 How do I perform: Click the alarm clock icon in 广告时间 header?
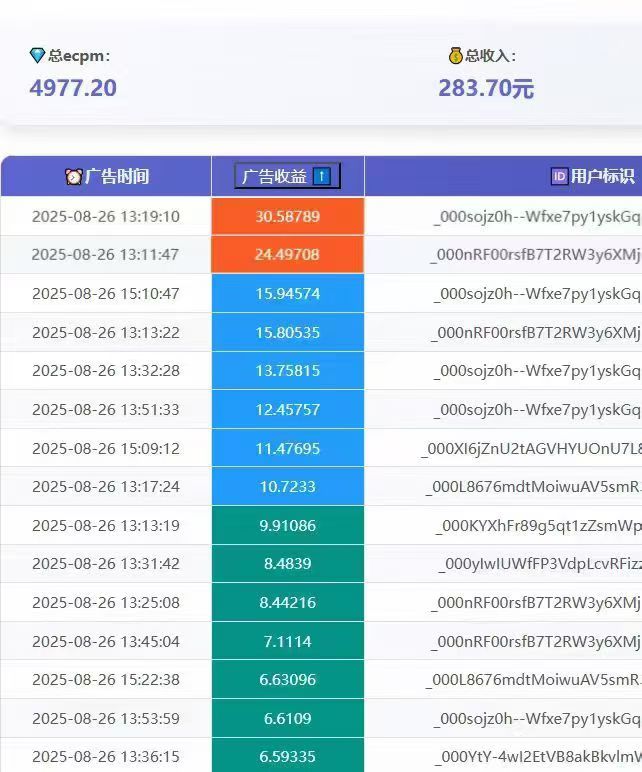tap(74, 176)
